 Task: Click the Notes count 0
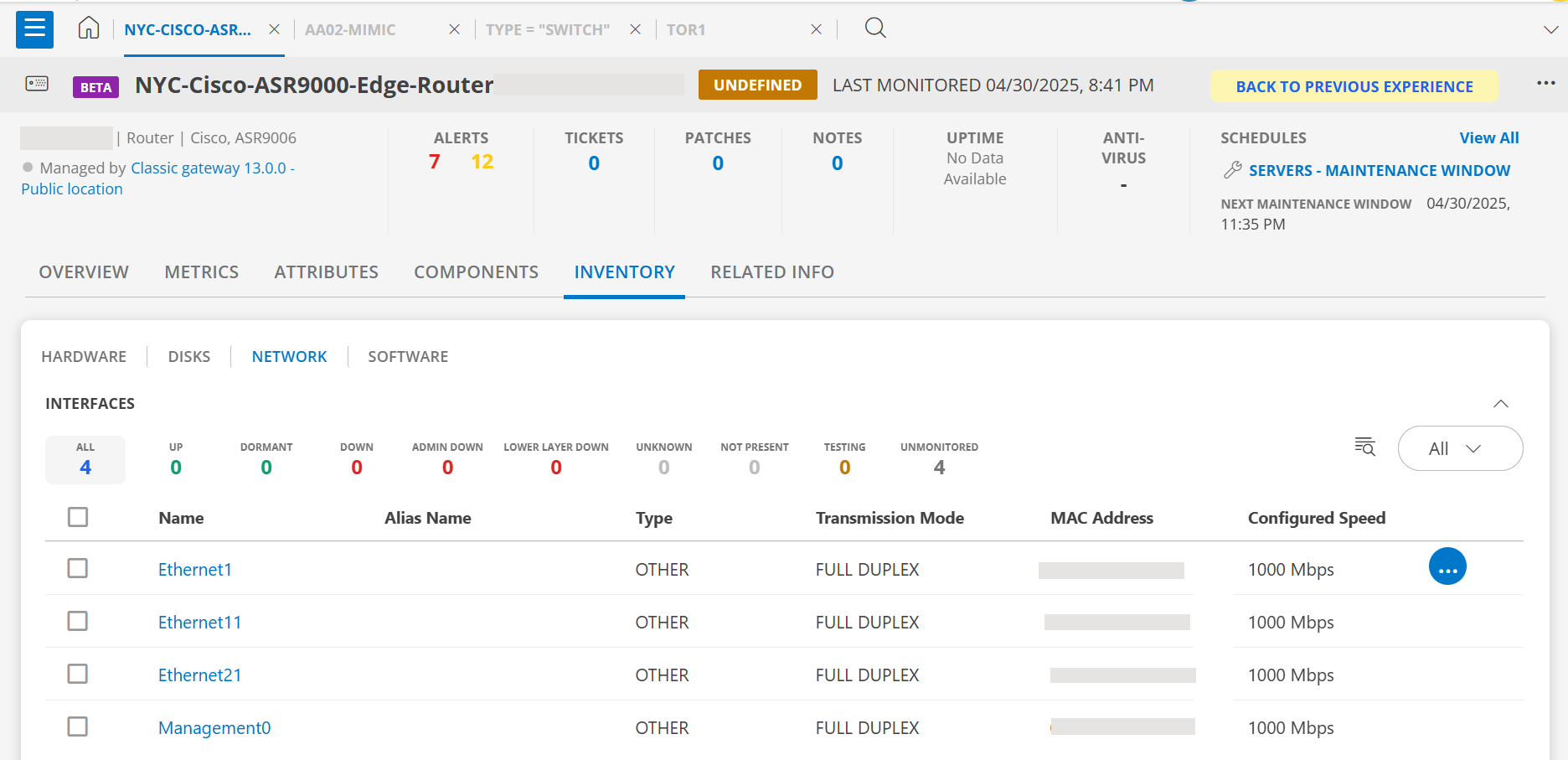(x=838, y=163)
